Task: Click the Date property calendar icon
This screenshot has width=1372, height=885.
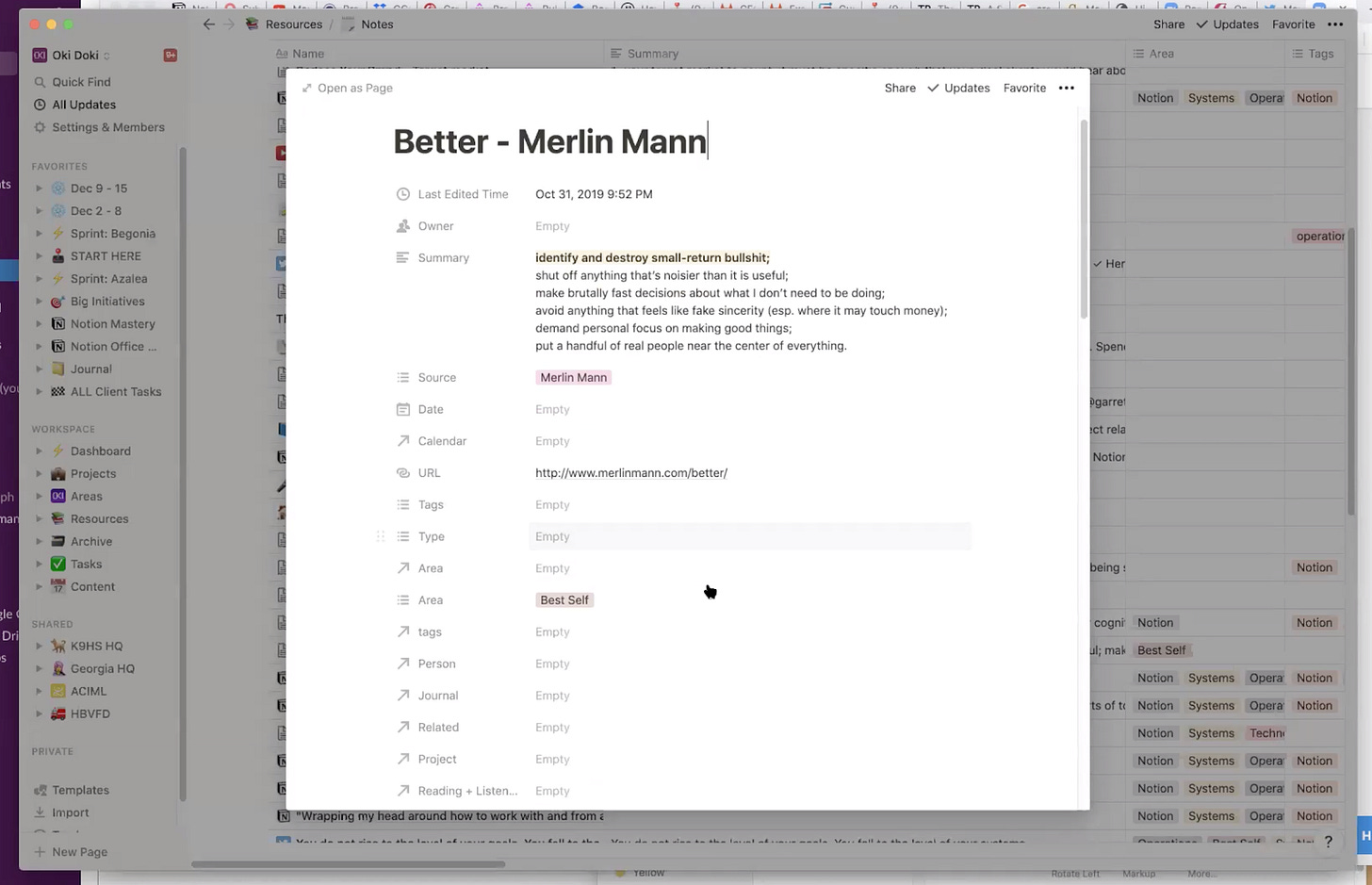Action: [x=403, y=409]
